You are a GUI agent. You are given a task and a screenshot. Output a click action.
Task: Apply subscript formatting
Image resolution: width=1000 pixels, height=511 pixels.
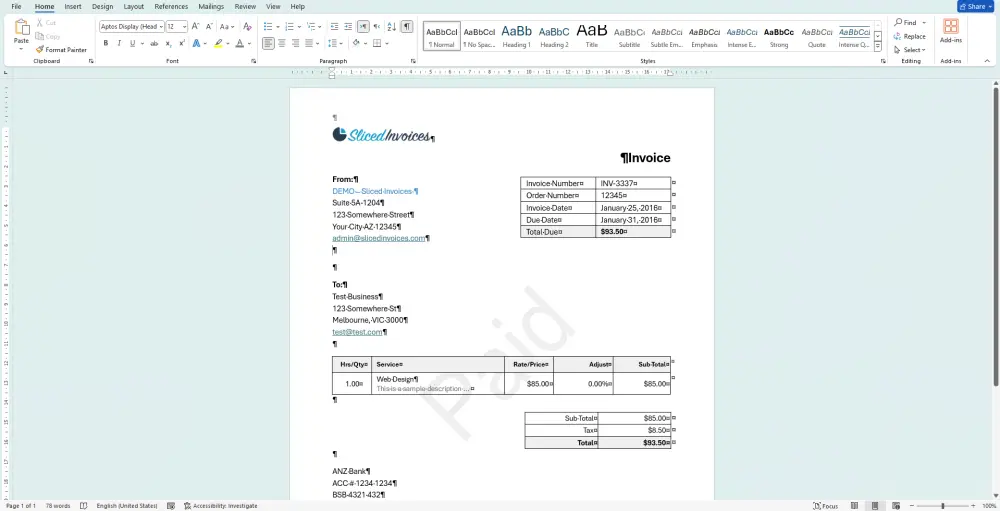click(x=168, y=43)
